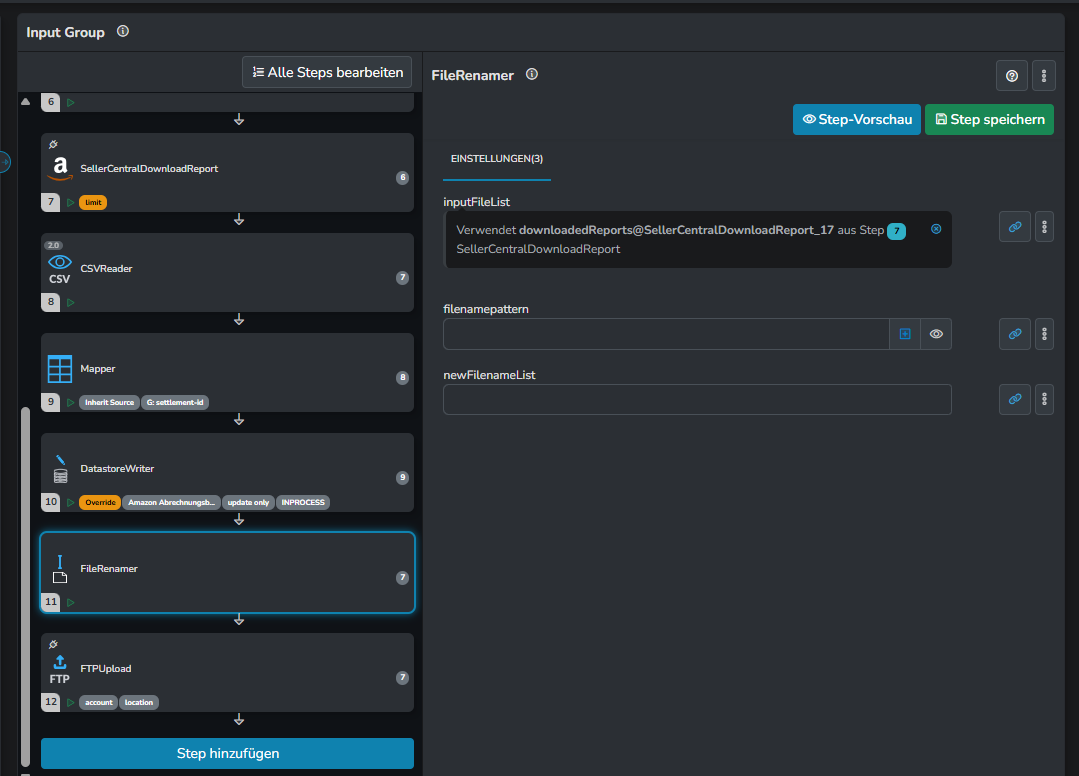Toggle the filenamepattern preview eye icon
1079x776 pixels.
coord(936,334)
